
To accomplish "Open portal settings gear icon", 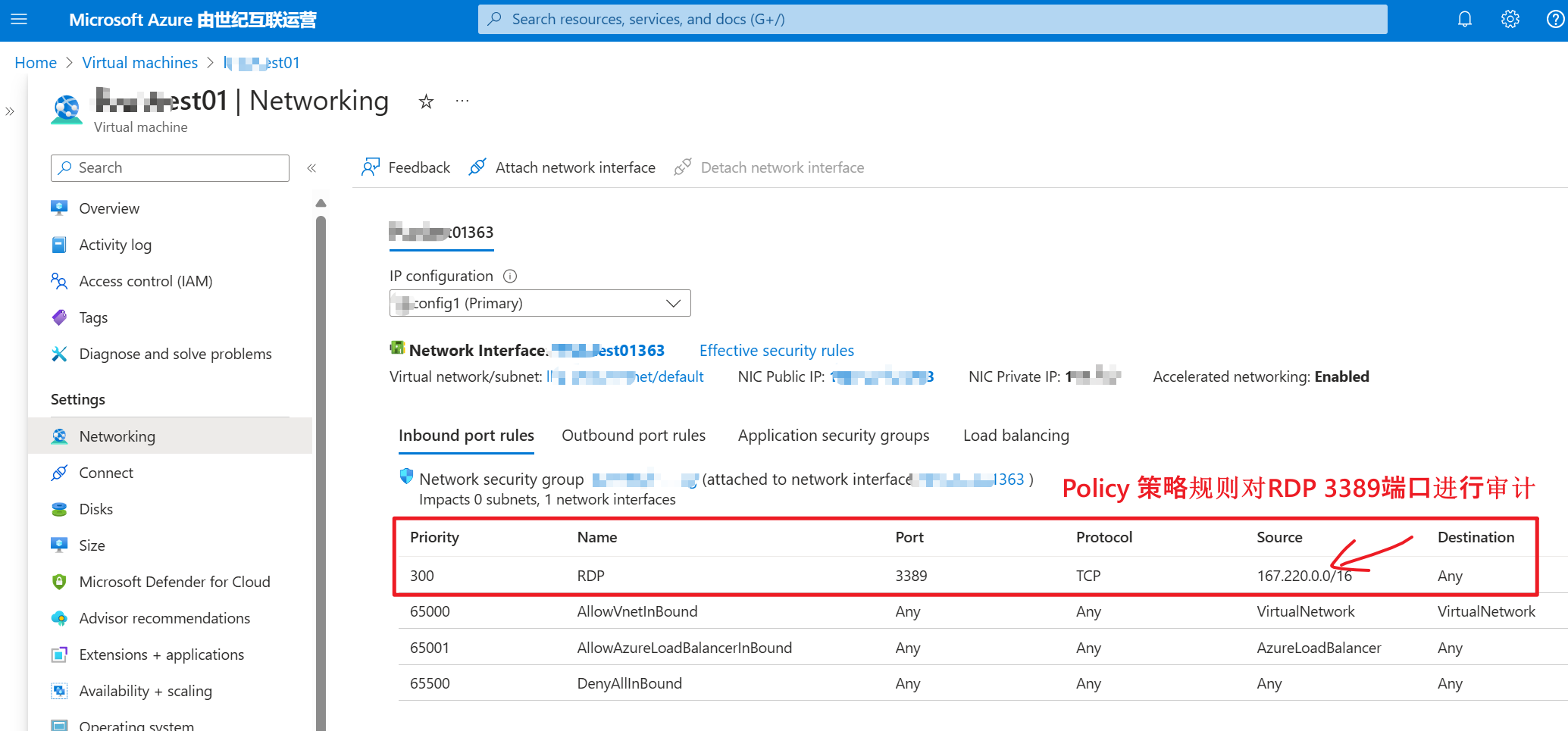I will (1510, 20).
